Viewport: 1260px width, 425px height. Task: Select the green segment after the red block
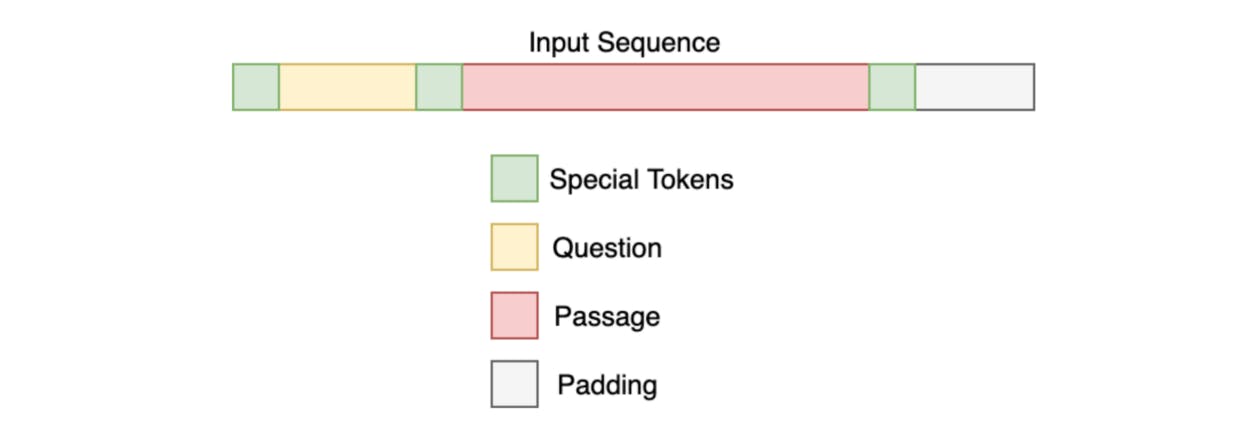(x=892, y=87)
